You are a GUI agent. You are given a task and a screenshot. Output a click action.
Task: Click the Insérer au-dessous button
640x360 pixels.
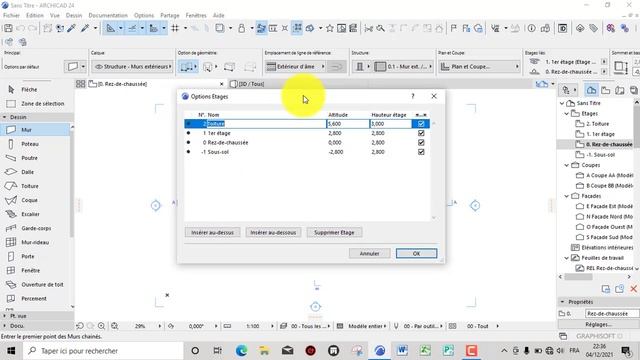[x=273, y=233]
